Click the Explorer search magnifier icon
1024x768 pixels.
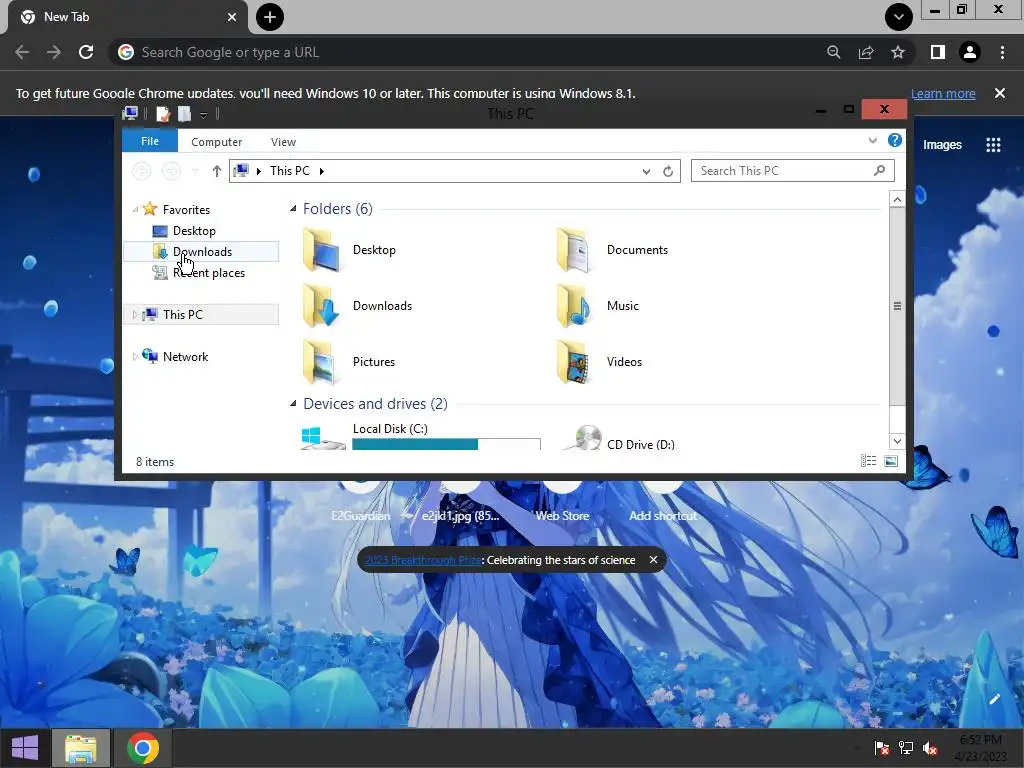pos(879,170)
